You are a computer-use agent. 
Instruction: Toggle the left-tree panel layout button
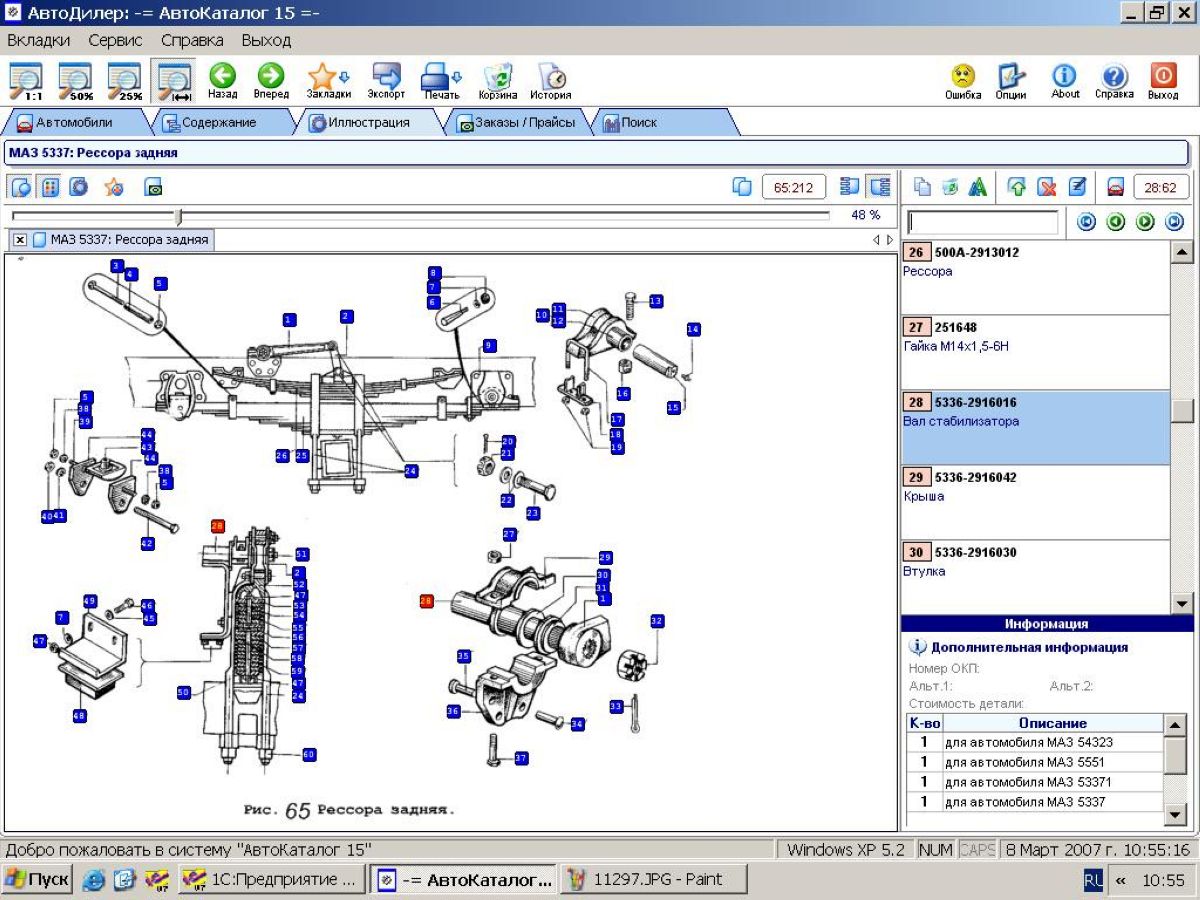click(x=850, y=187)
